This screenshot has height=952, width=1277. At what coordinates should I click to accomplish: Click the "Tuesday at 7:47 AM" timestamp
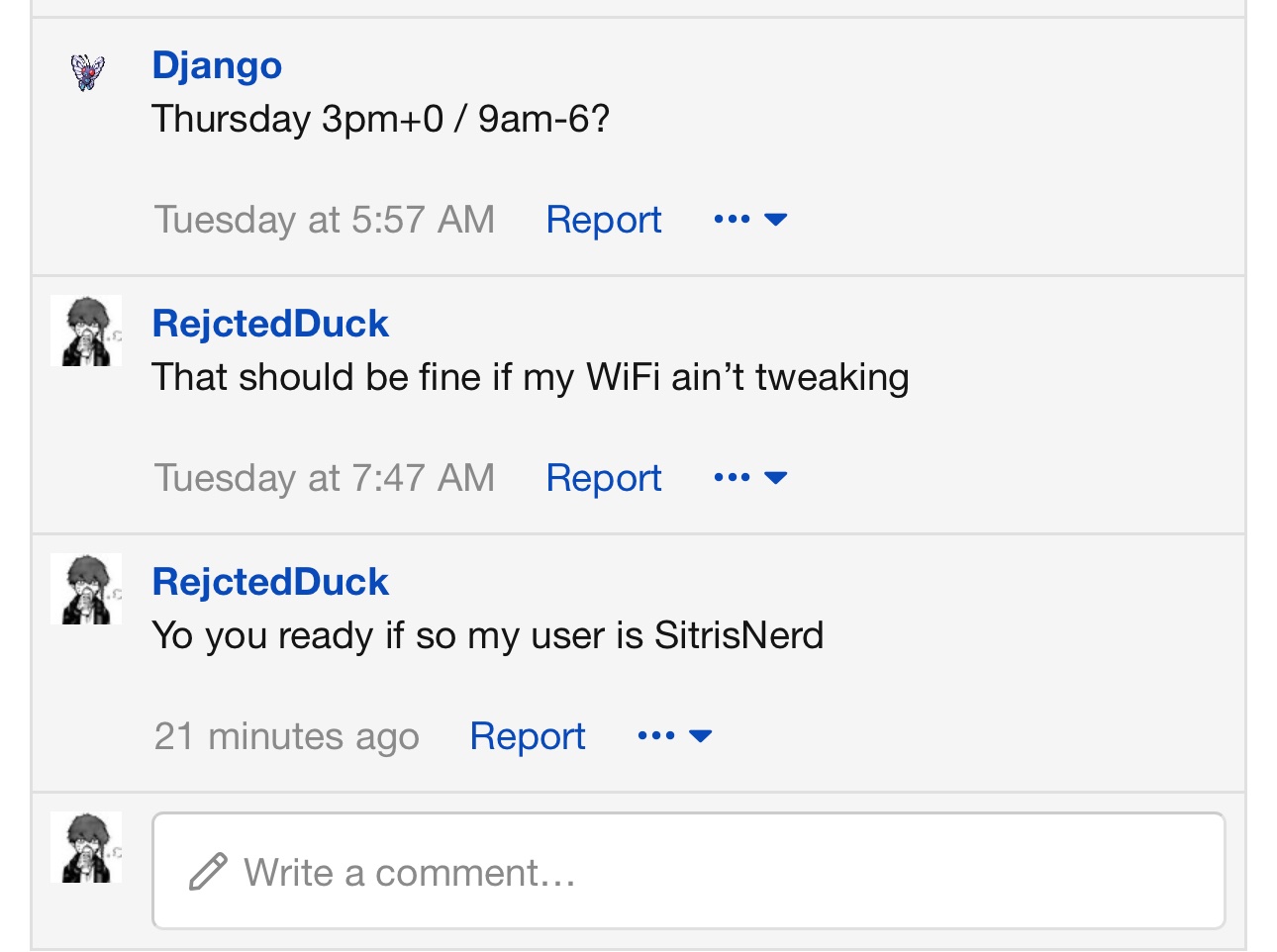(x=324, y=478)
